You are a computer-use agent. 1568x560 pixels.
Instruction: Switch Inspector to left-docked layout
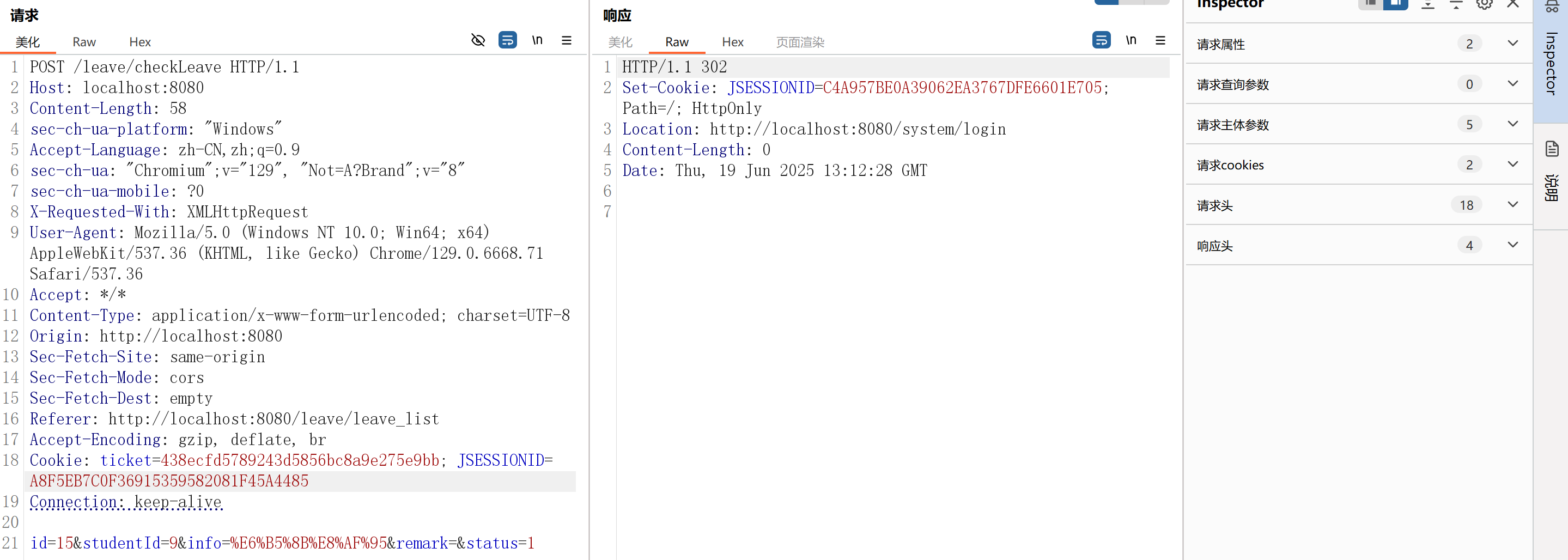(1370, 4)
